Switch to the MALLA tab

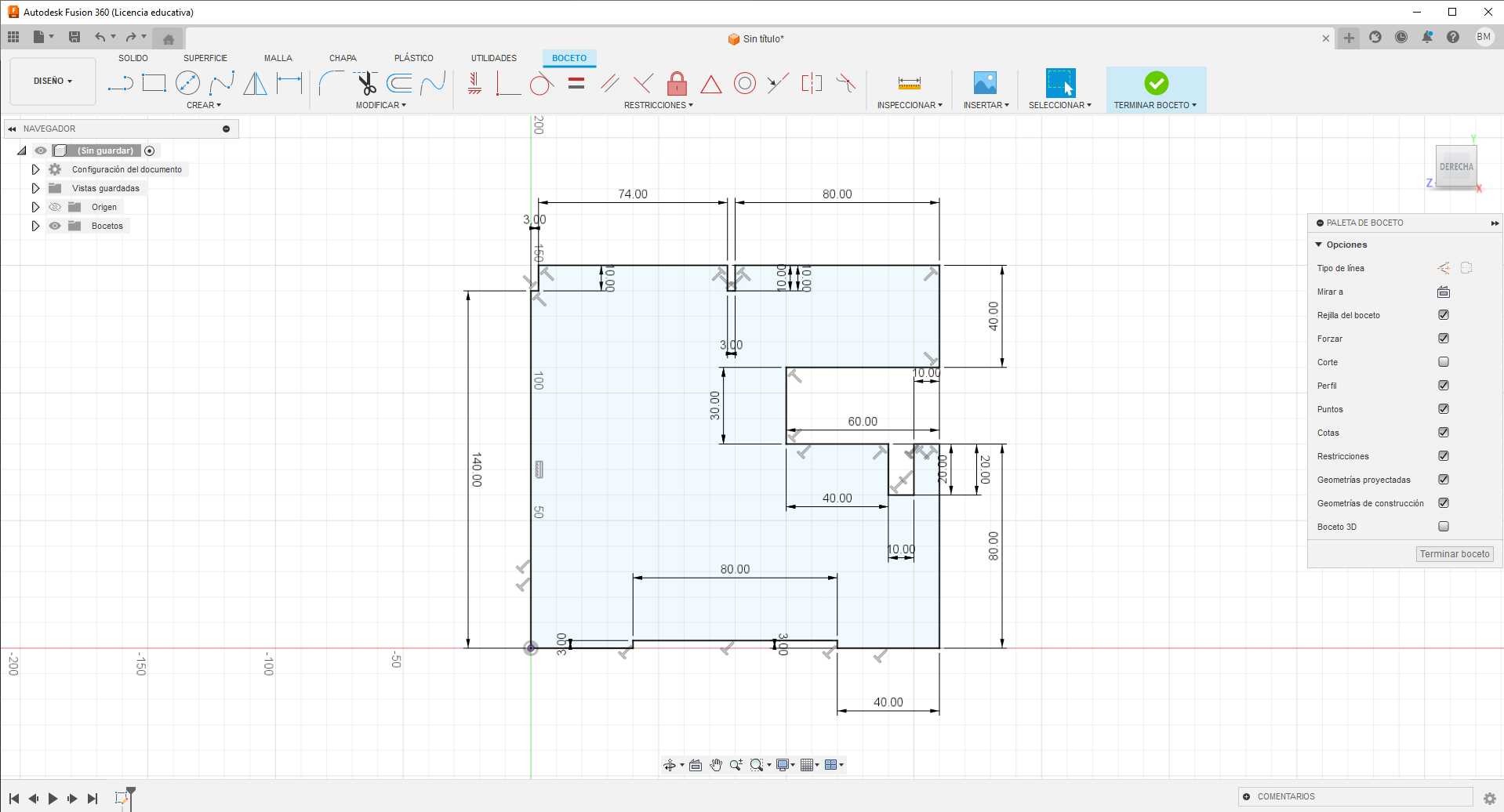pyautogui.click(x=278, y=58)
